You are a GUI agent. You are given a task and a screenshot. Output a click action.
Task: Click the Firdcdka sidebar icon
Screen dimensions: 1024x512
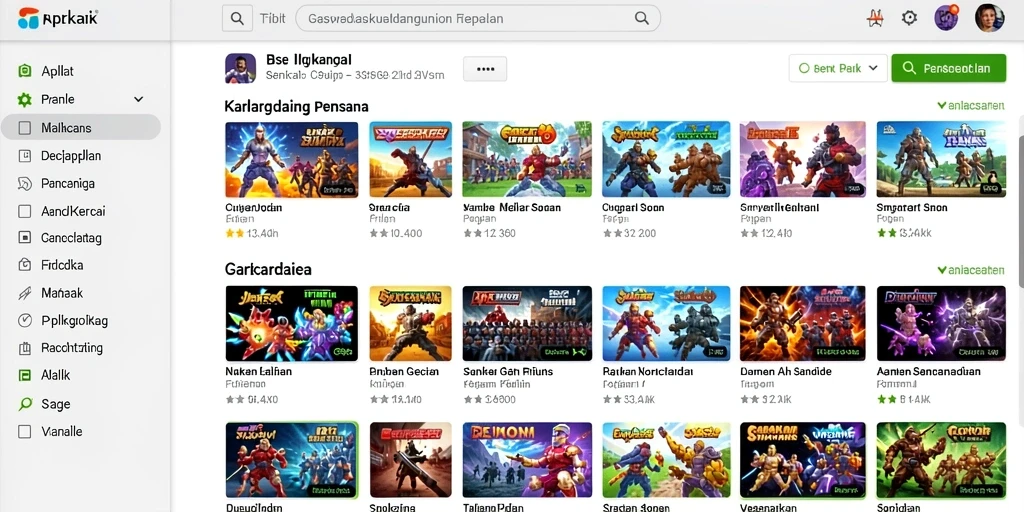click(x=25, y=265)
